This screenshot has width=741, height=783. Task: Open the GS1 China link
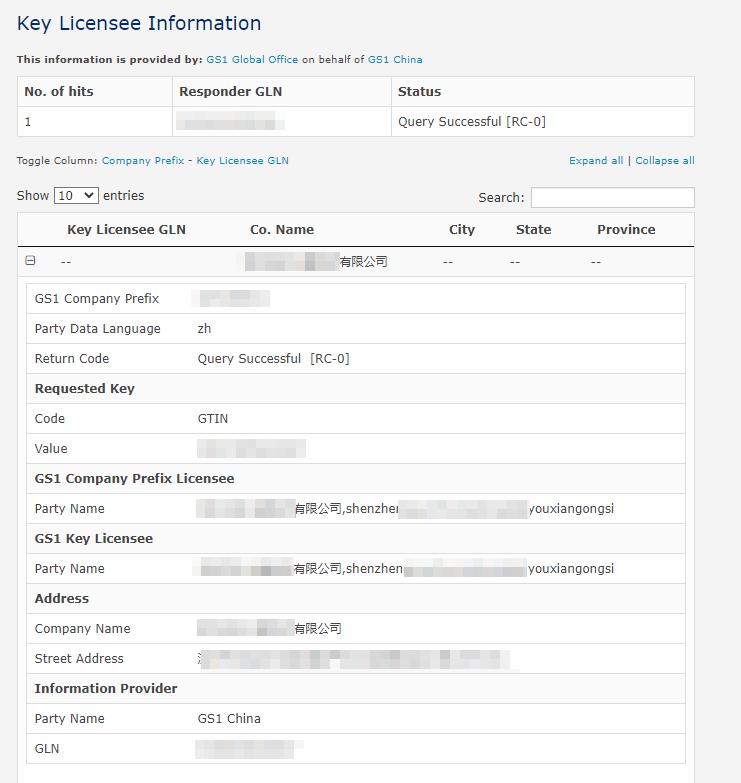point(395,60)
